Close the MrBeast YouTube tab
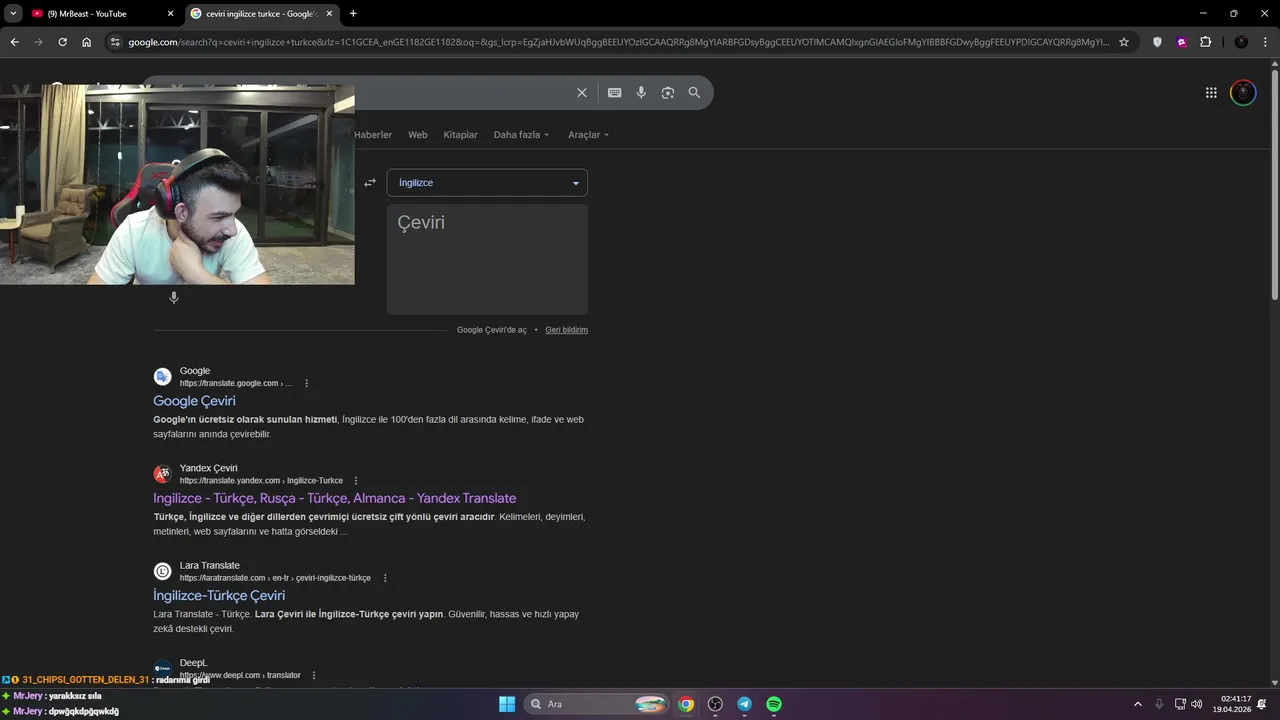The width and height of the screenshot is (1280, 720). (x=170, y=14)
